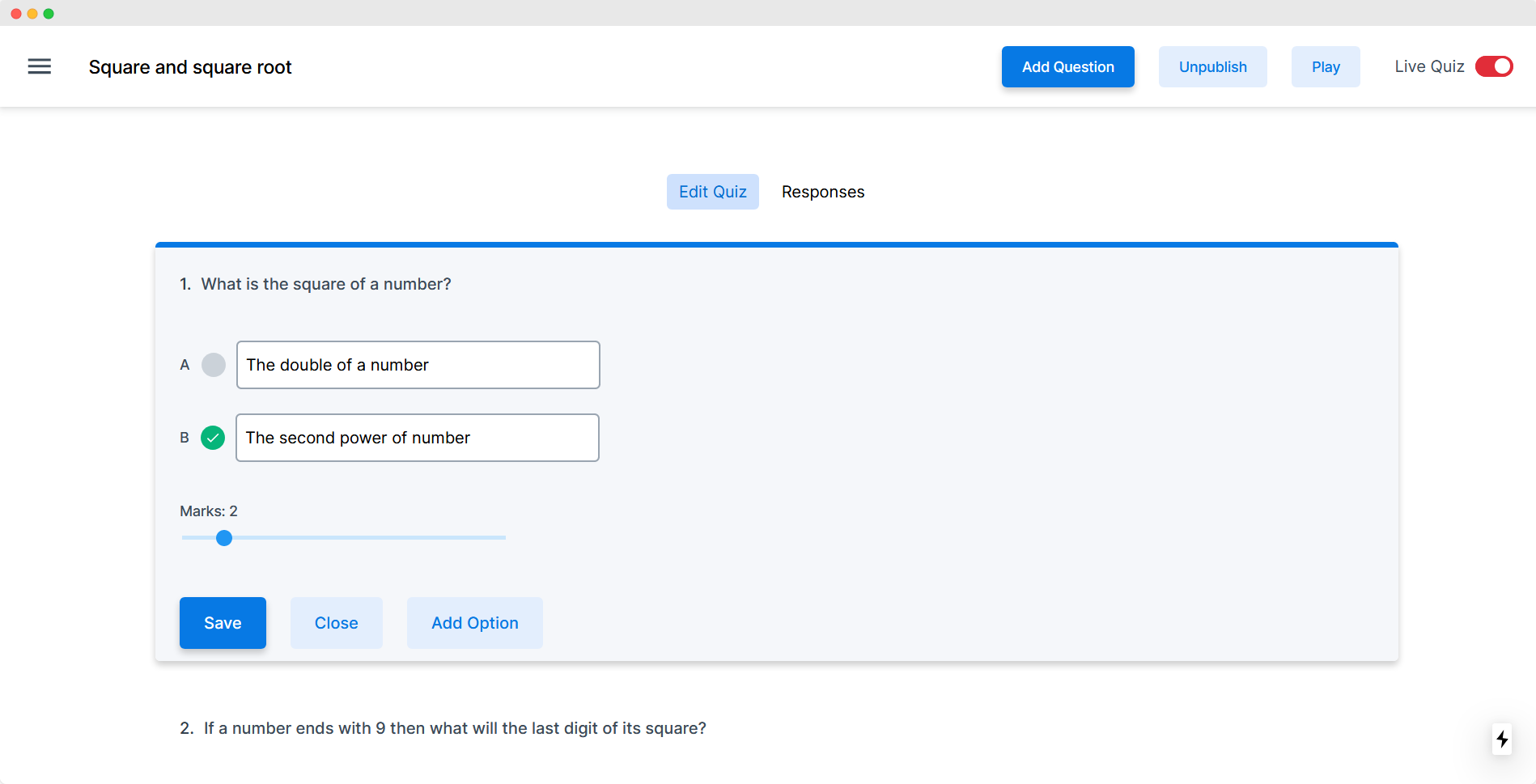Select the Edit Quiz tab
Image resolution: width=1536 pixels, height=784 pixels.
[x=713, y=192]
